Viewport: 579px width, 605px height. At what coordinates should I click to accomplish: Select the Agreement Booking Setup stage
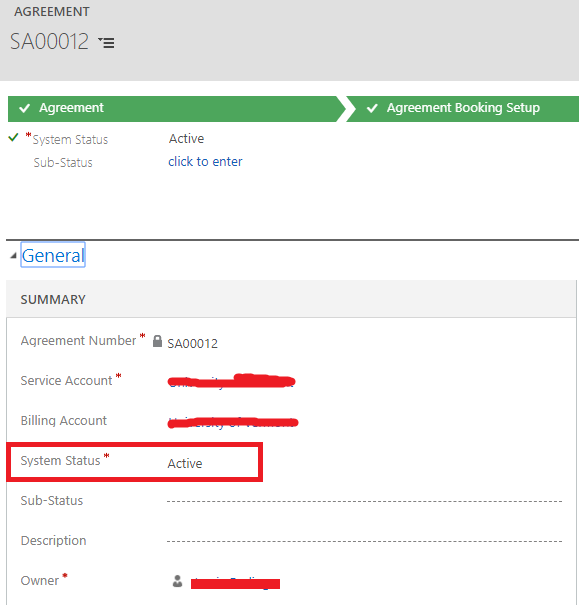click(x=463, y=109)
